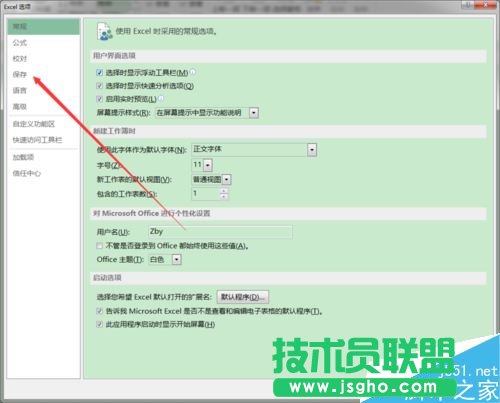Image resolution: width=500 pixels, height=403 pixels.
Task: Select 常规 category in sidebar
Action: coord(43,26)
